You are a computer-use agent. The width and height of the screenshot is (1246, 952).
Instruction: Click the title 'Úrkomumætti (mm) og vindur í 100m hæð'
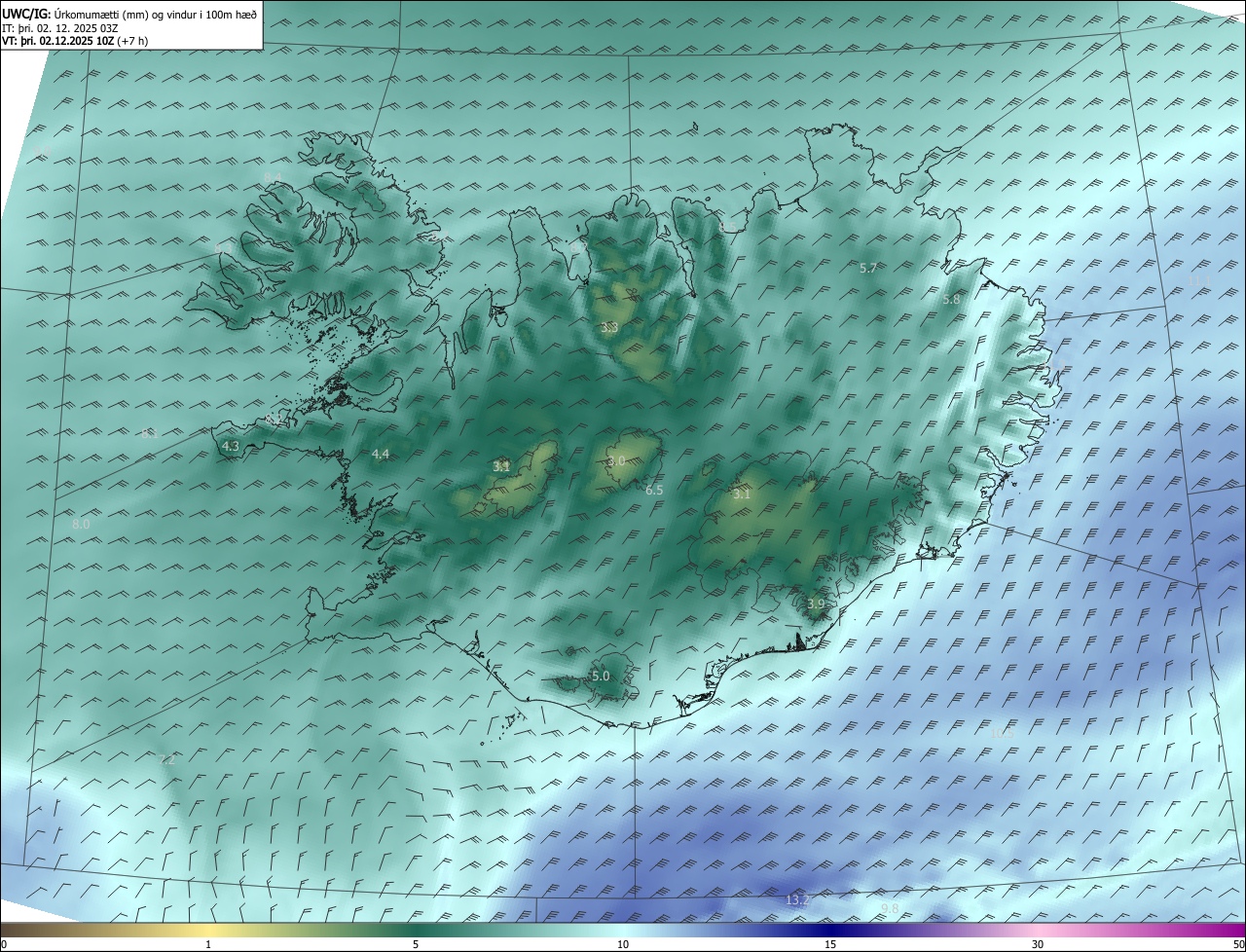(x=156, y=14)
